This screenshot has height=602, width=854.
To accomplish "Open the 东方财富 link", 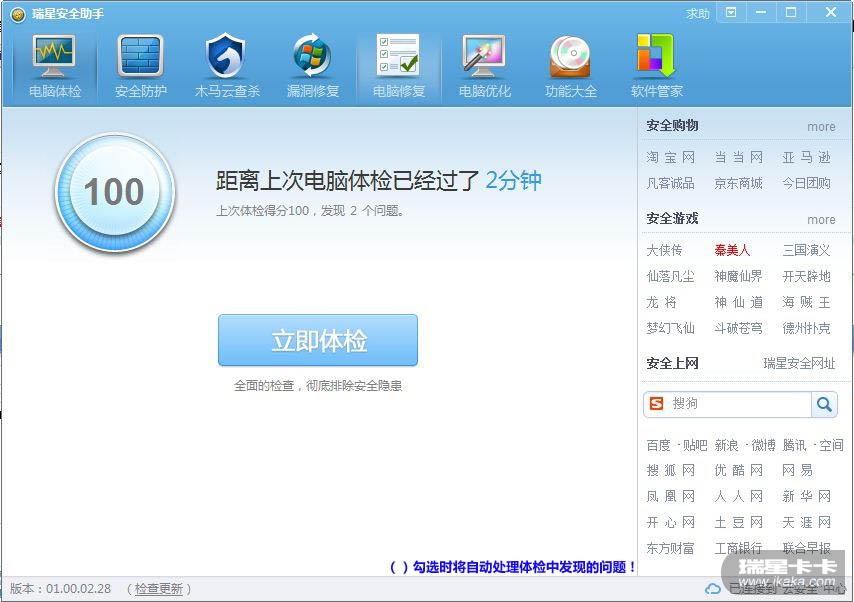I will coord(670,549).
